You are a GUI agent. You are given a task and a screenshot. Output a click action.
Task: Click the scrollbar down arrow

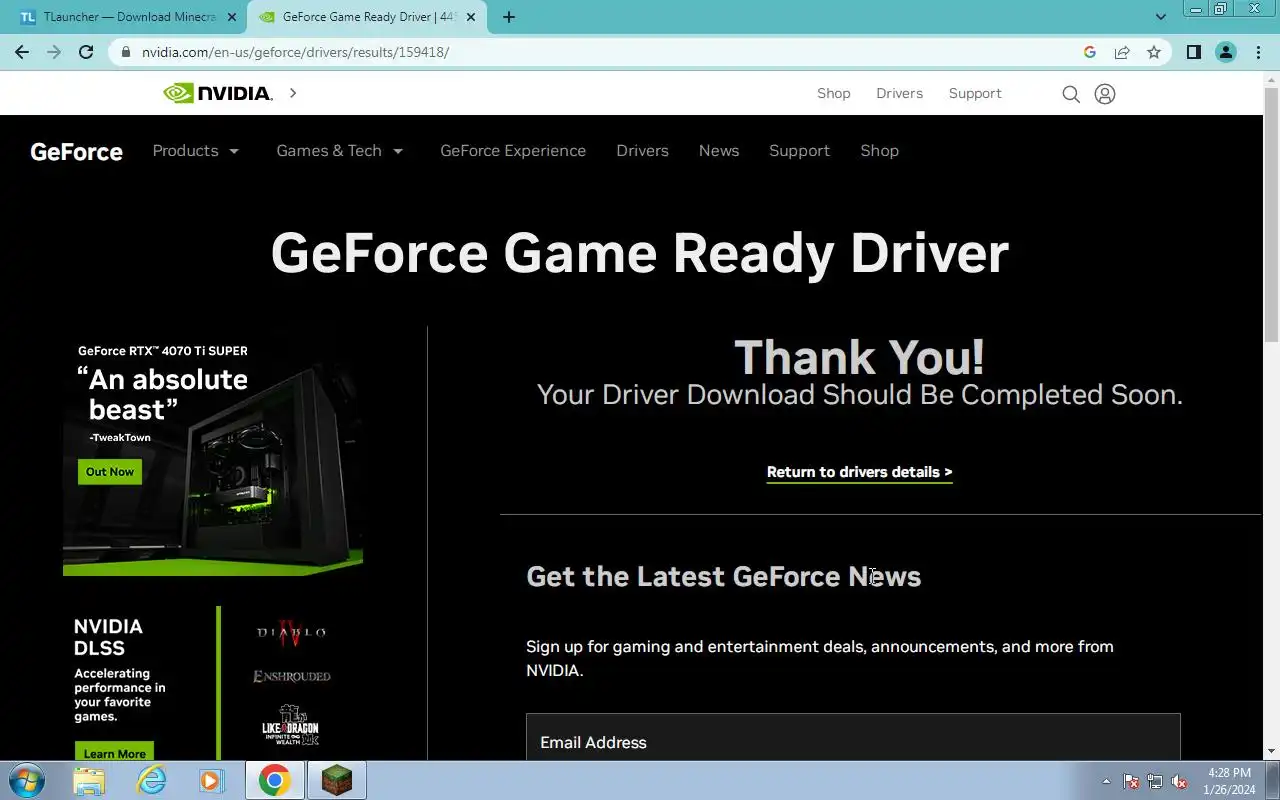pos(1271,751)
